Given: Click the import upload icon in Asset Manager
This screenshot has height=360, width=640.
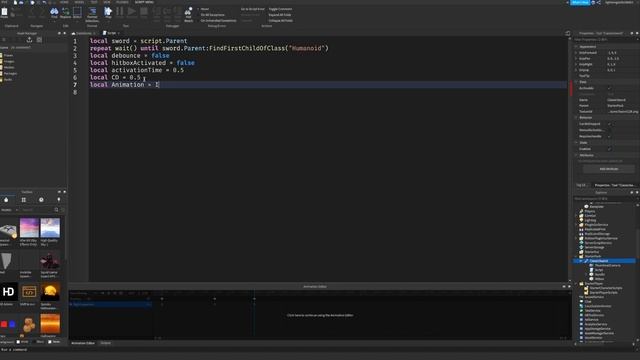Looking at the screenshot, I should click(29, 40).
